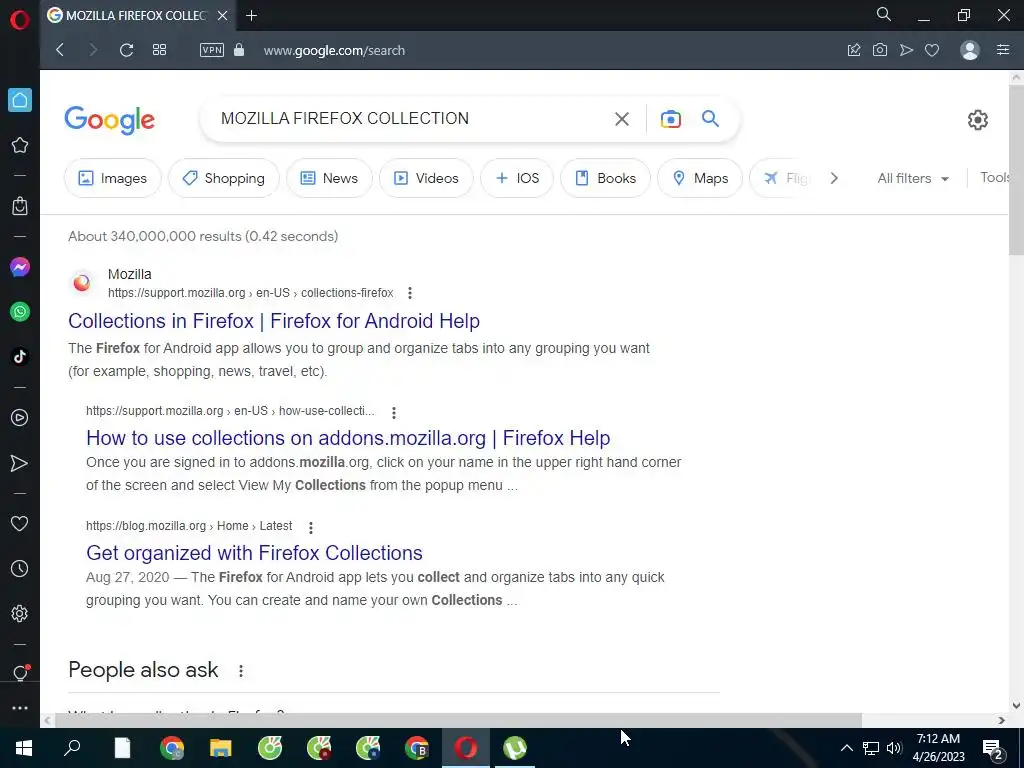Go to the Google logo homepage
The width and height of the screenshot is (1024, 768).
[x=110, y=120]
